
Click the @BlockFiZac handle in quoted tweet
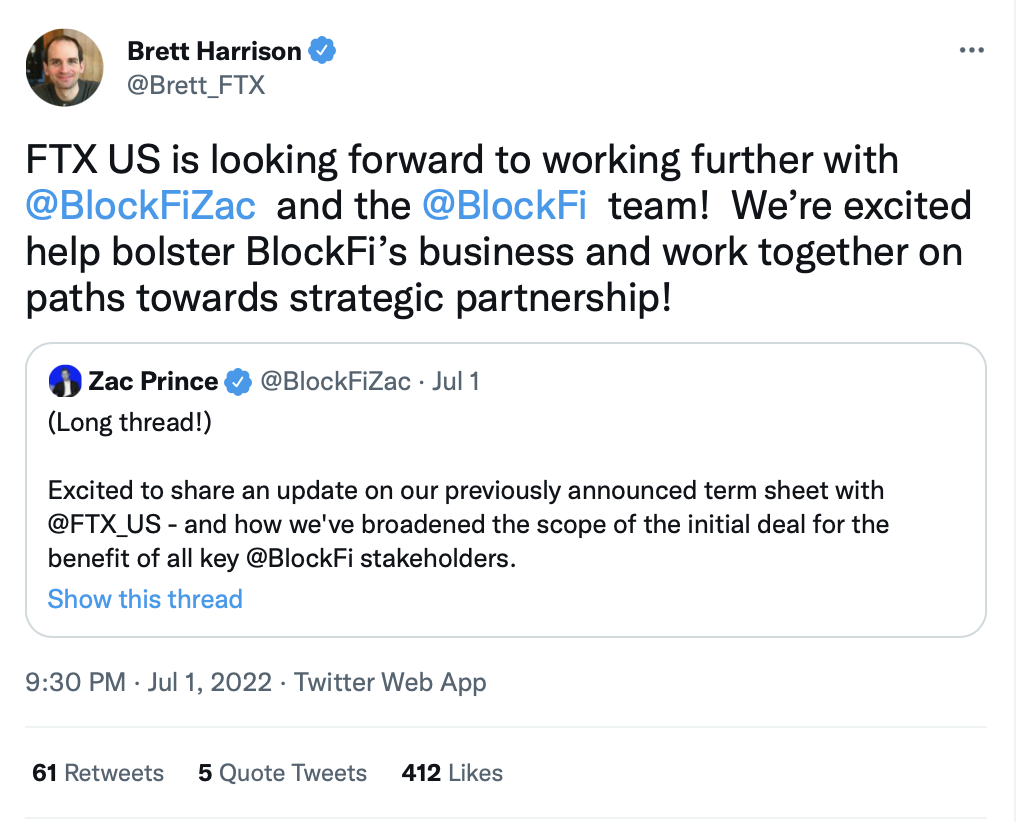tap(335, 381)
